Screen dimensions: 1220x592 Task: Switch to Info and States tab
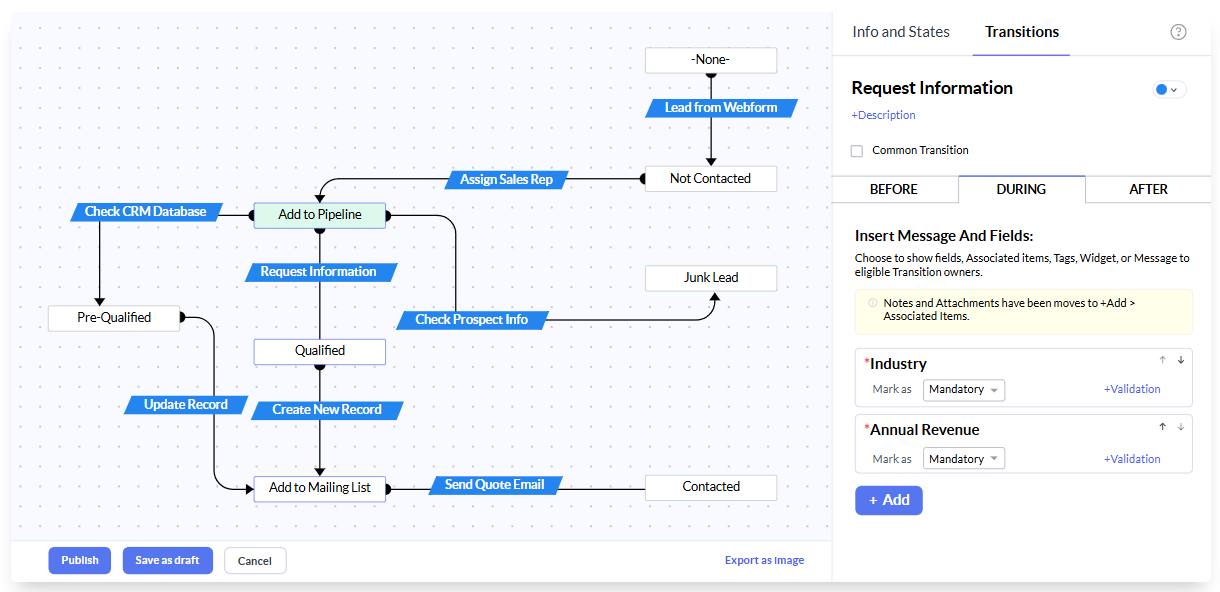point(901,32)
